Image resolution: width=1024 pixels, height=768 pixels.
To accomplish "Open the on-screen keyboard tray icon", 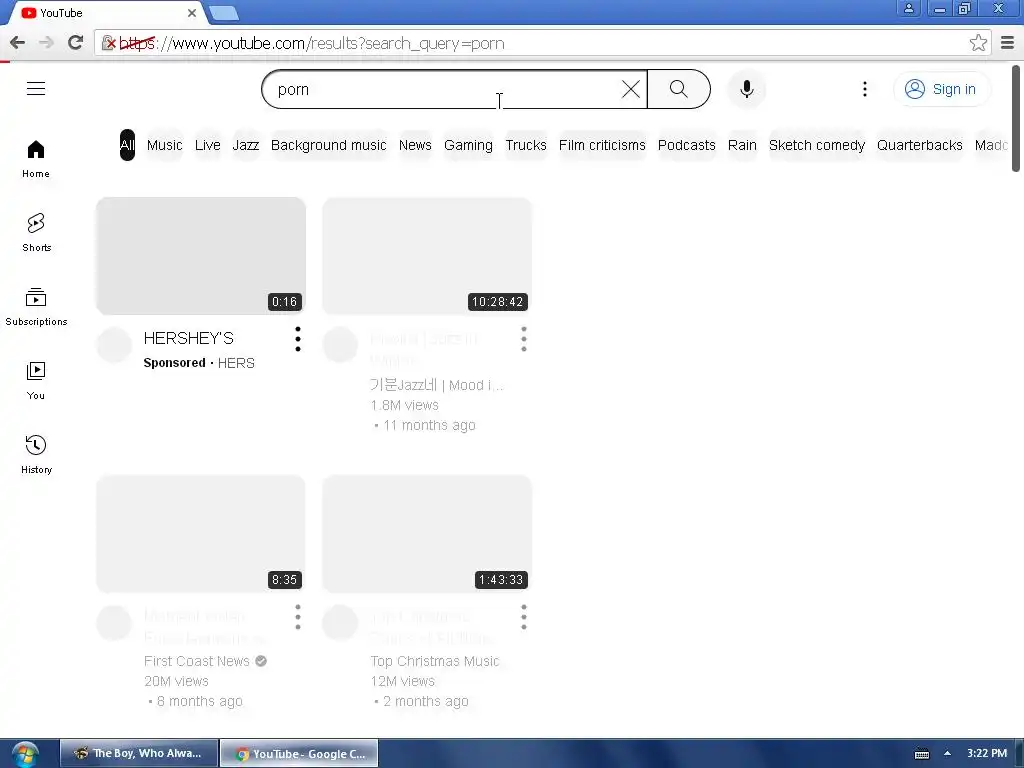I will pyautogui.click(x=921, y=754).
